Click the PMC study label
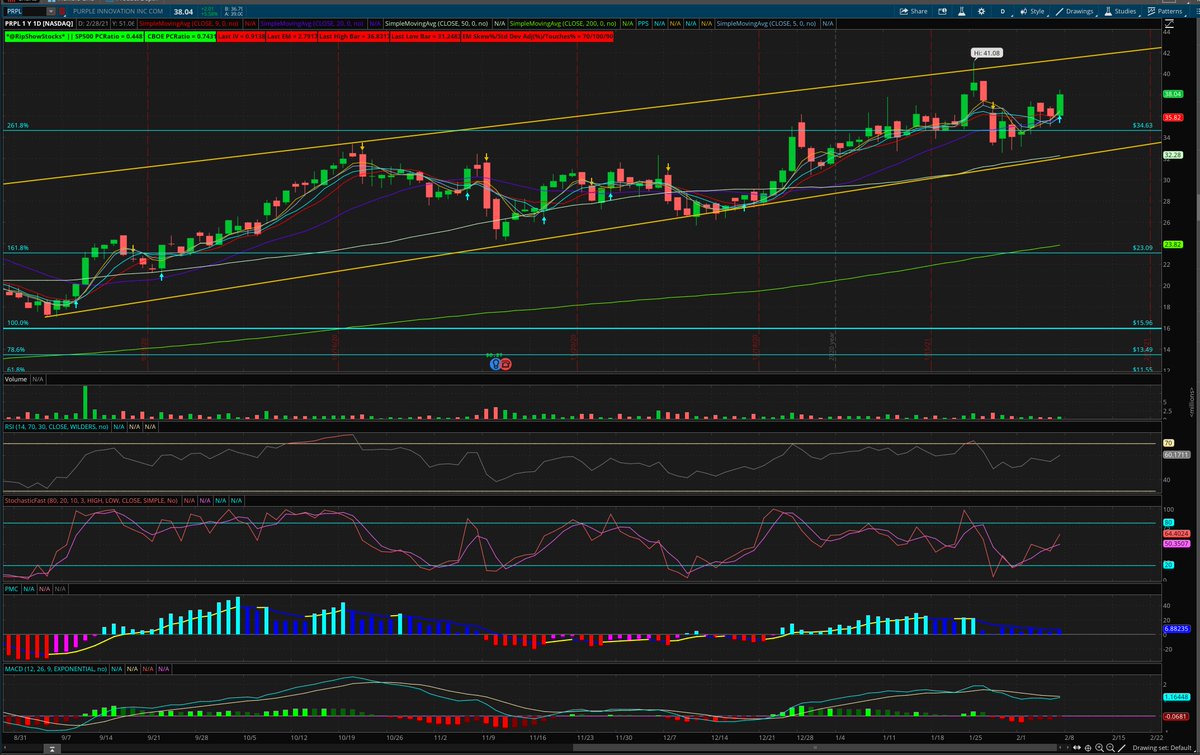 [12, 589]
